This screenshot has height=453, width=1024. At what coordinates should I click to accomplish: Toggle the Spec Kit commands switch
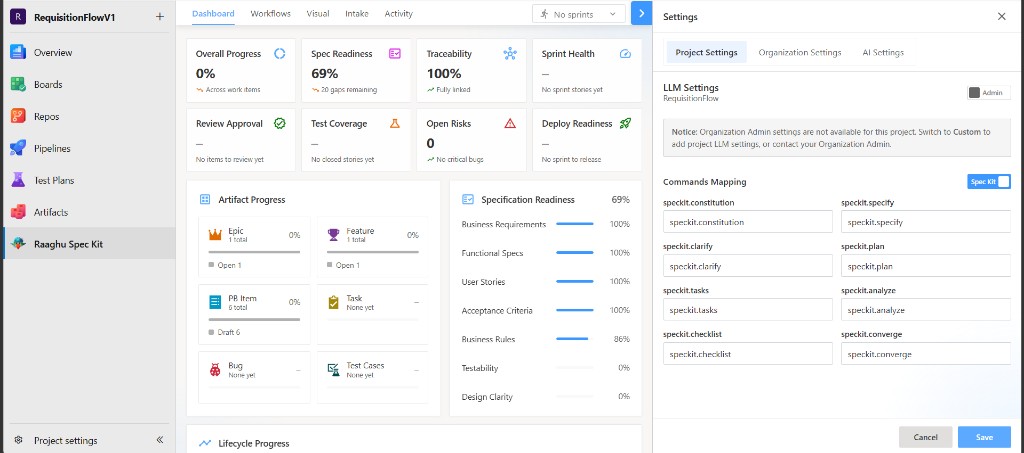tap(989, 181)
